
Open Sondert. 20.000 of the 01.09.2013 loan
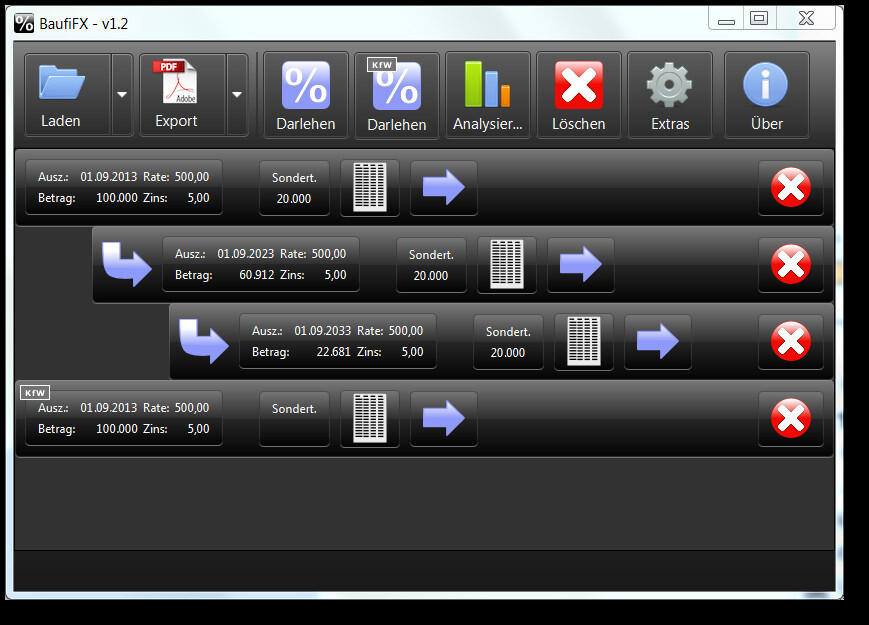click(294, 188)
